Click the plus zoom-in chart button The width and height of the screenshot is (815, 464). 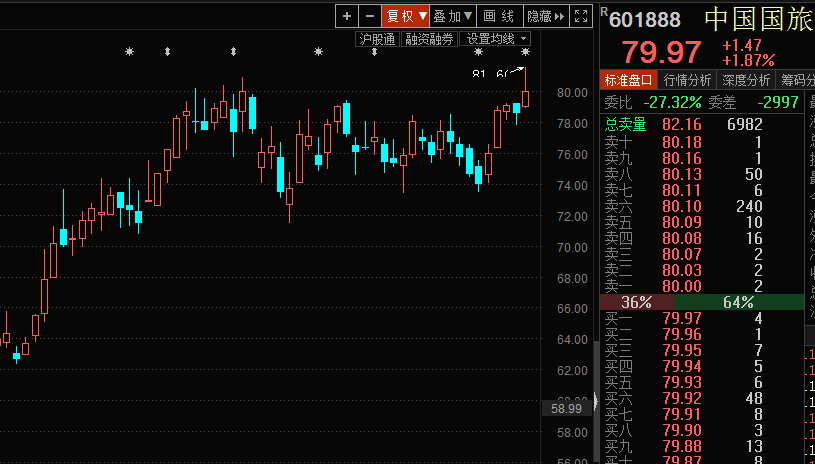(346, 16)
